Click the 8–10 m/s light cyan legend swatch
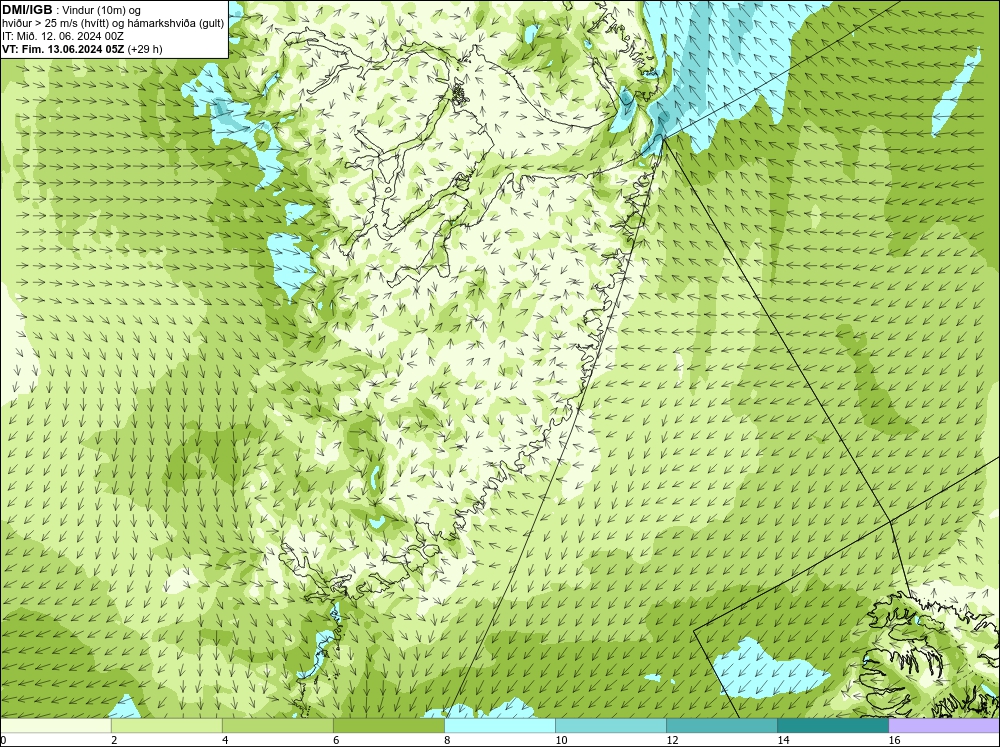The height and width of the screenshot is (747, 1000). point(500,725)
